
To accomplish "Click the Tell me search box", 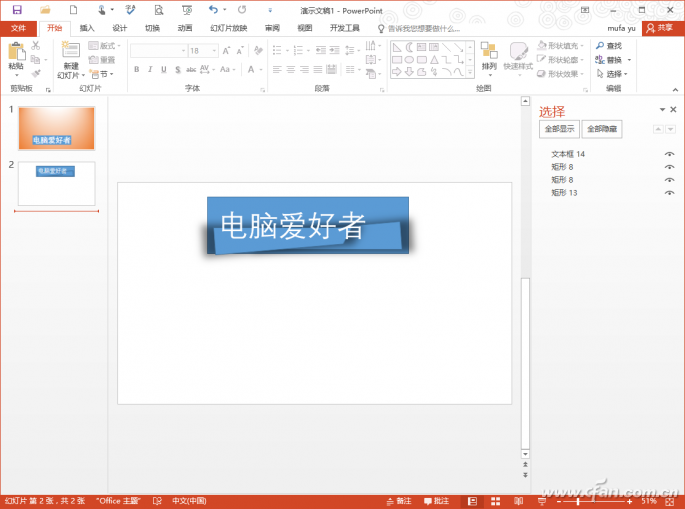I will (419, 29).
